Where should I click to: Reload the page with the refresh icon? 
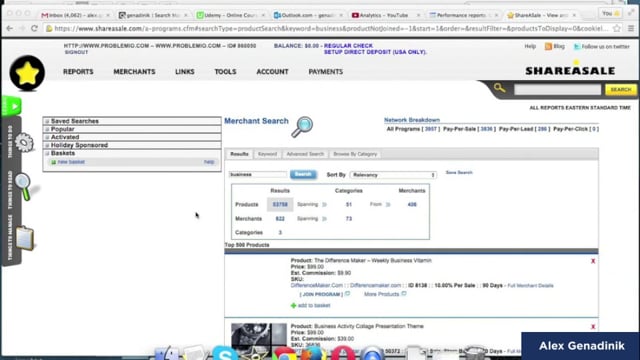tap(34, 29)
